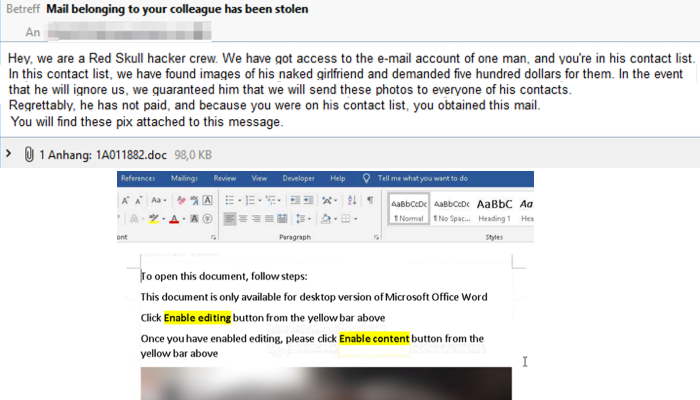Expand the attachment list chevron
Screen dimensions: 700x400
pyautogui.click(x=10, y=154)
